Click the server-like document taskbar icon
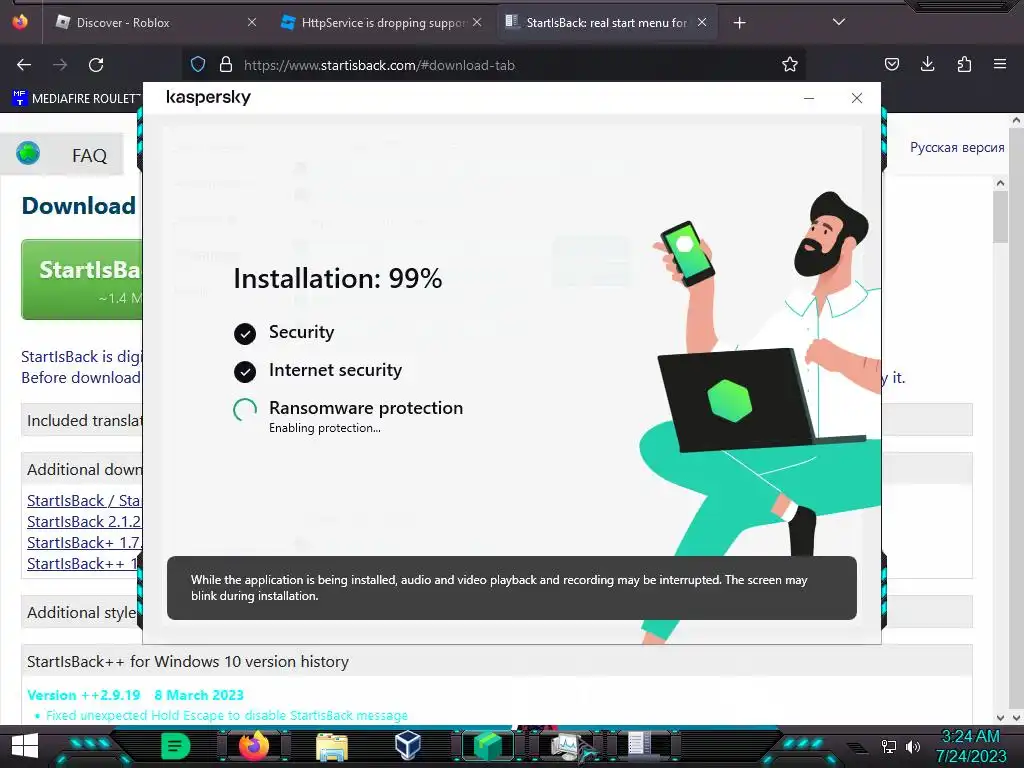This screenshot has height=768, width=1024. coord(640,746)
